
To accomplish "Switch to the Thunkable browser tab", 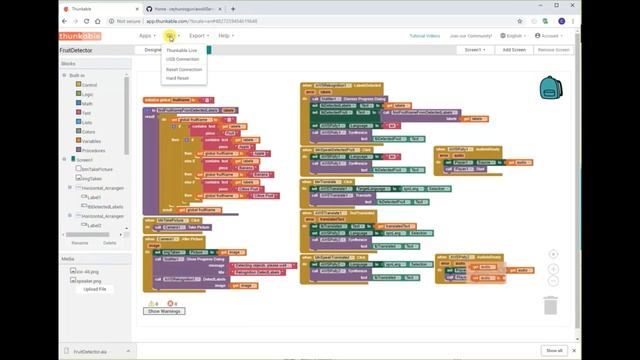I will [100, 9].
